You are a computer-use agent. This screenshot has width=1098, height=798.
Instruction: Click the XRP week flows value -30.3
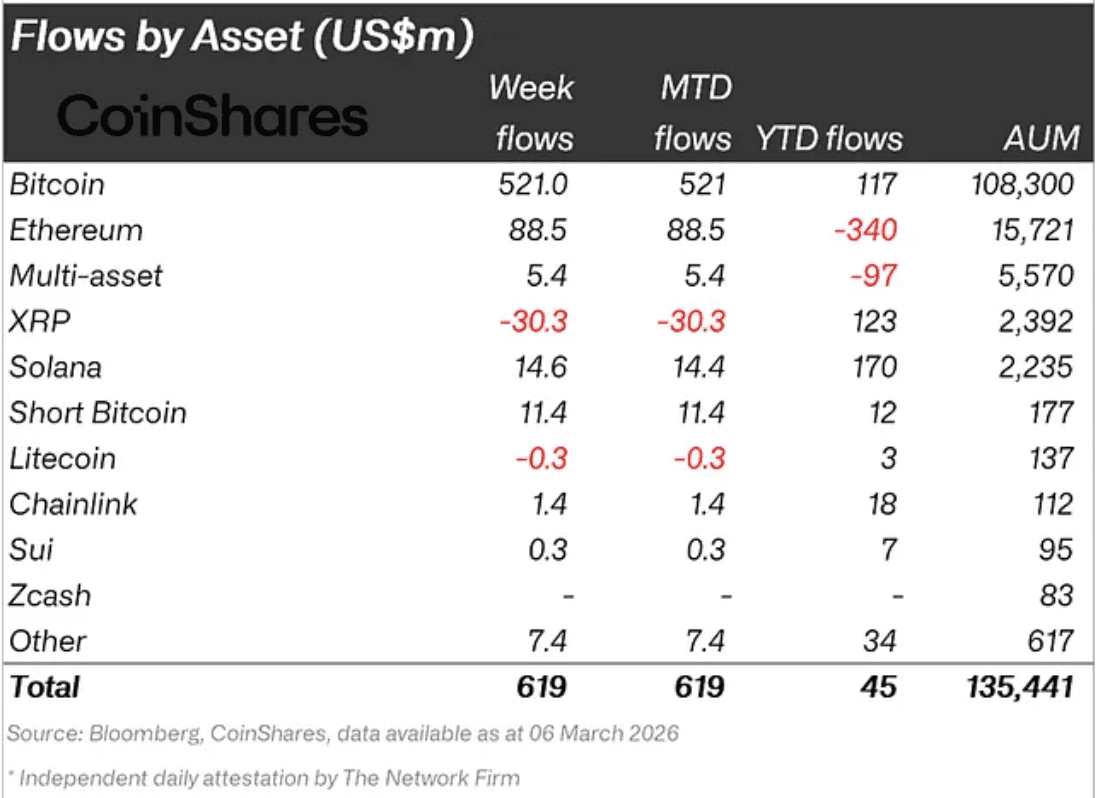[x=533, y=321]
